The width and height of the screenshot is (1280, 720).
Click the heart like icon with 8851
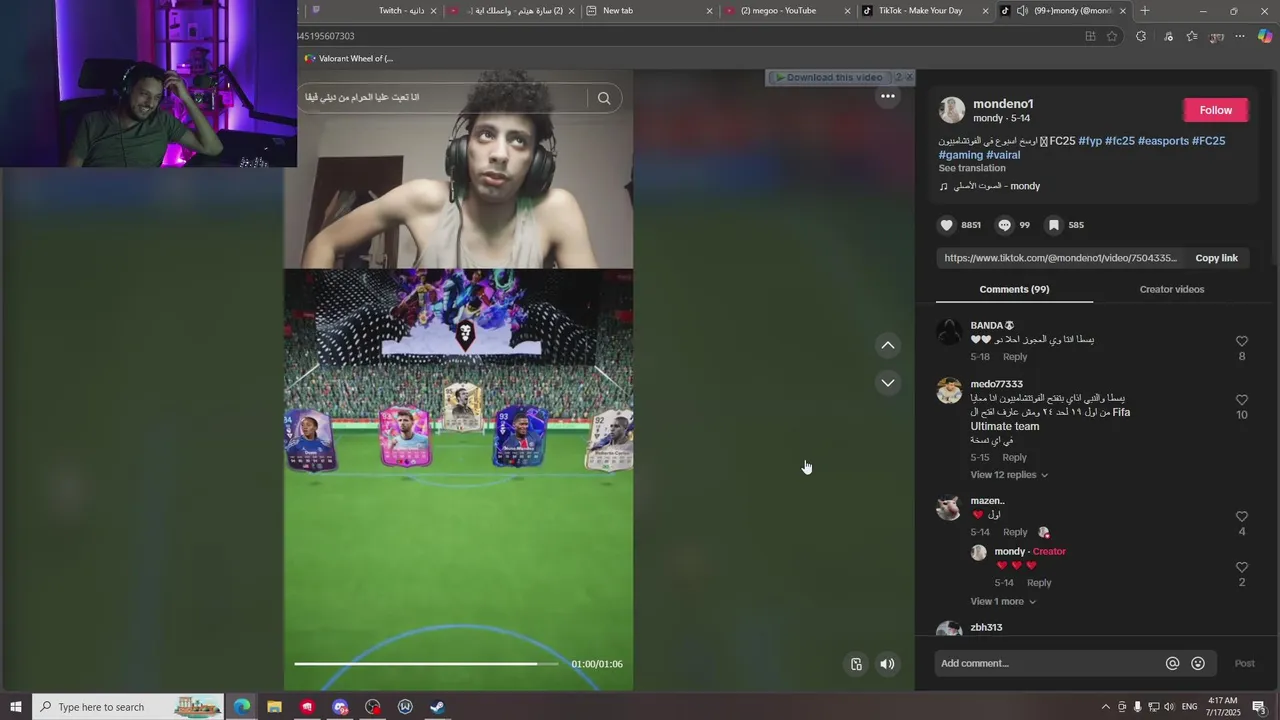click(x=945, y=225)
